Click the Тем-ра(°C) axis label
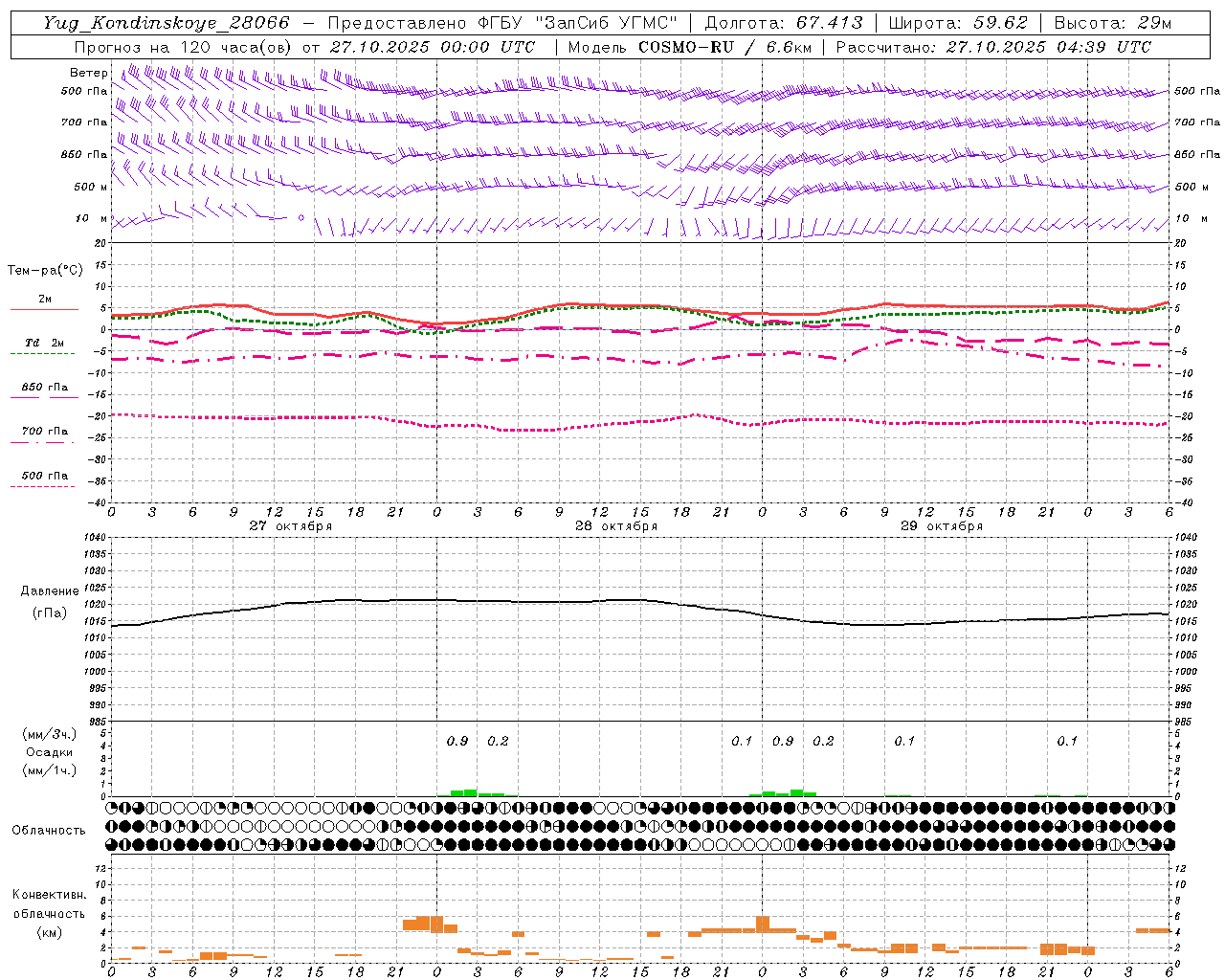The height and width of the screenshot is (980, 1225). 45,271
